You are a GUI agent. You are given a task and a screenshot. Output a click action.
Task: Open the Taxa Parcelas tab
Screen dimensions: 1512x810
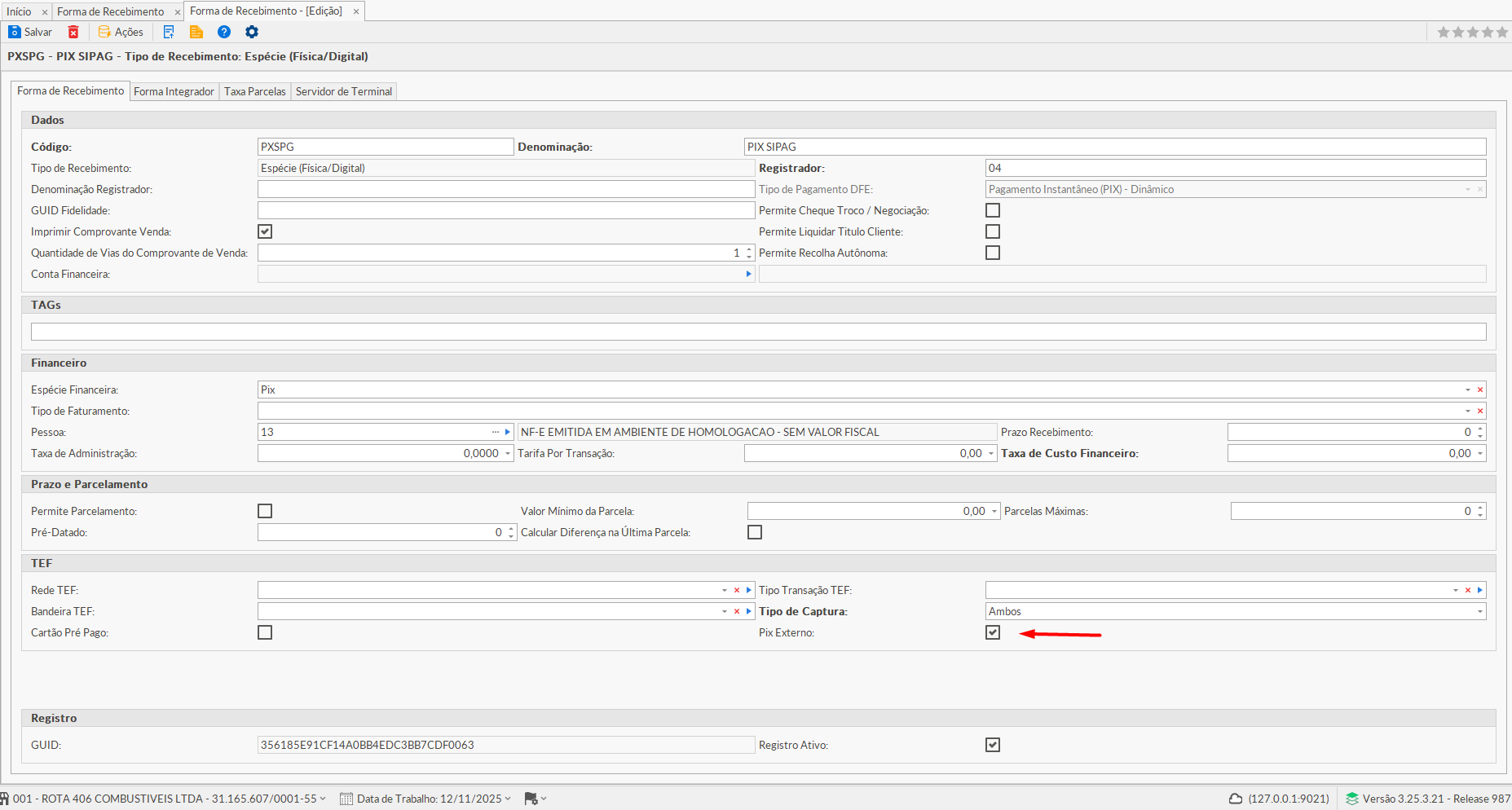point(254,91)
